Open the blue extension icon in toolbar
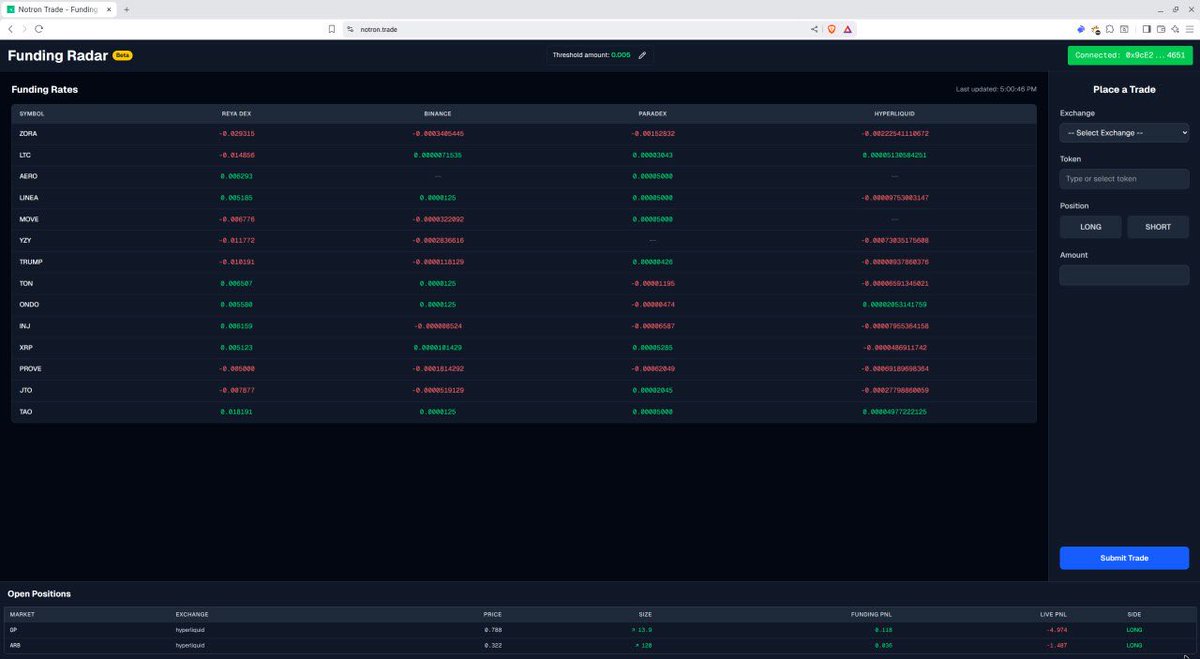This screenshot has height=659, width=1200. (x=1081, y=29)
